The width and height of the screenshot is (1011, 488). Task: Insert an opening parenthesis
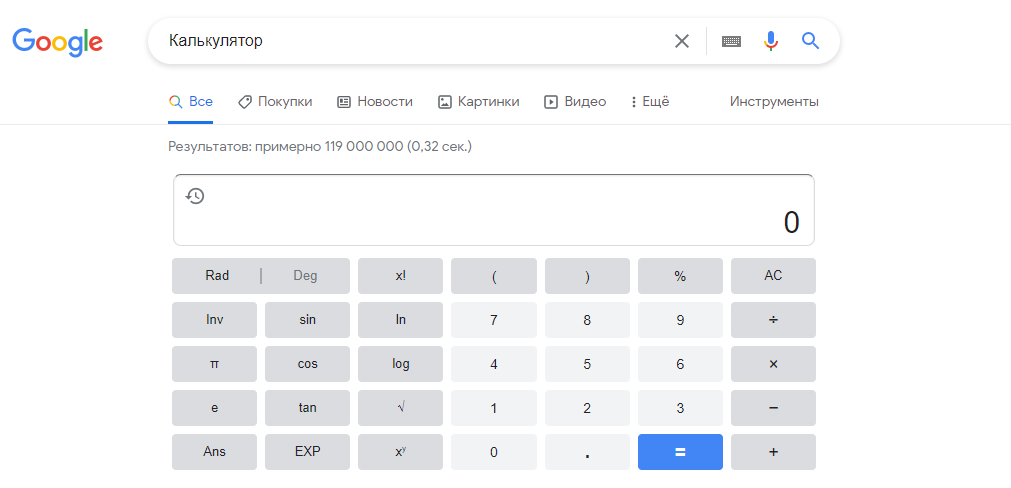[494, 276]
